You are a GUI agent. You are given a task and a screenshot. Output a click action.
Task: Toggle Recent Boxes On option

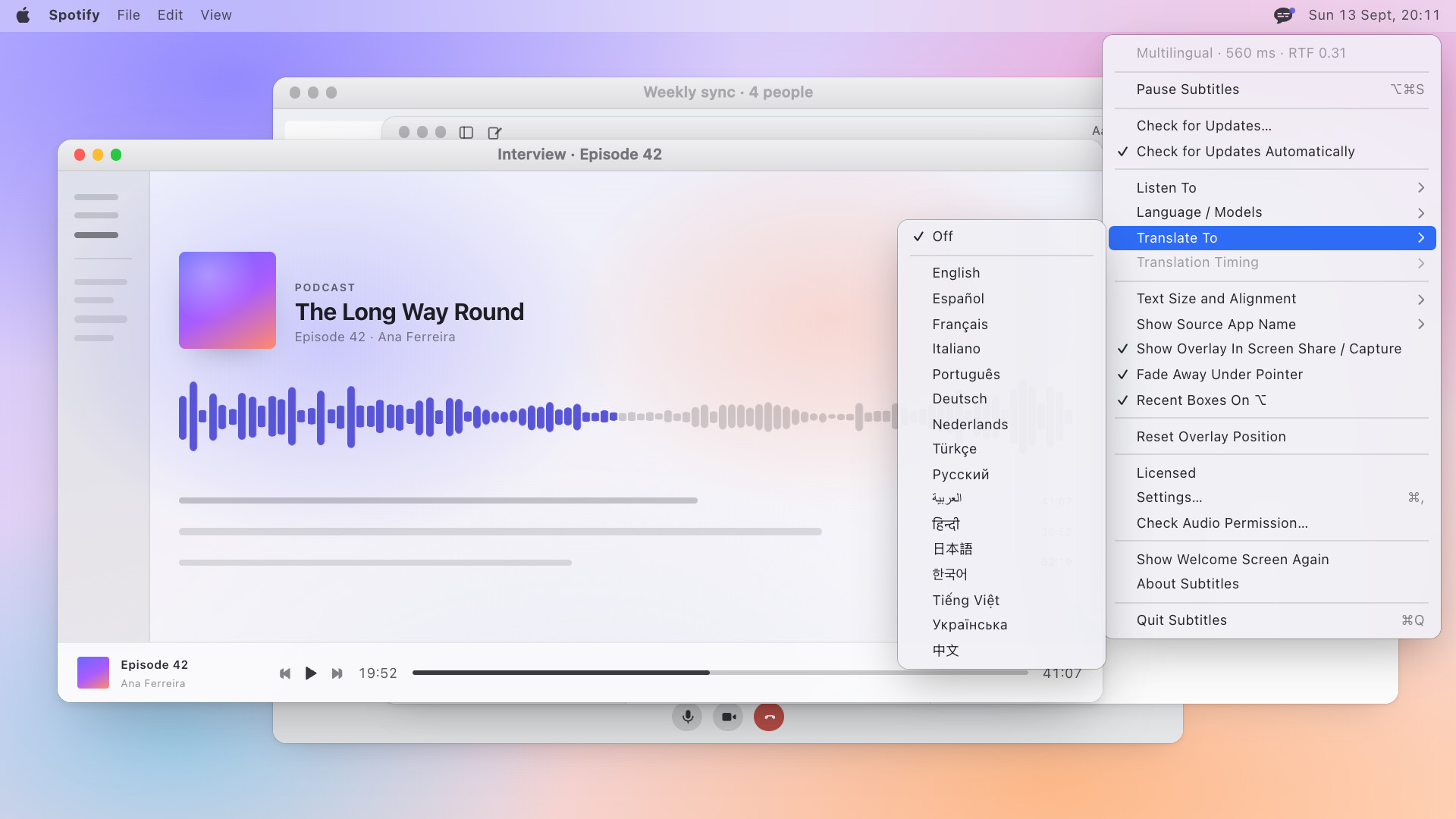point(1272,400)
